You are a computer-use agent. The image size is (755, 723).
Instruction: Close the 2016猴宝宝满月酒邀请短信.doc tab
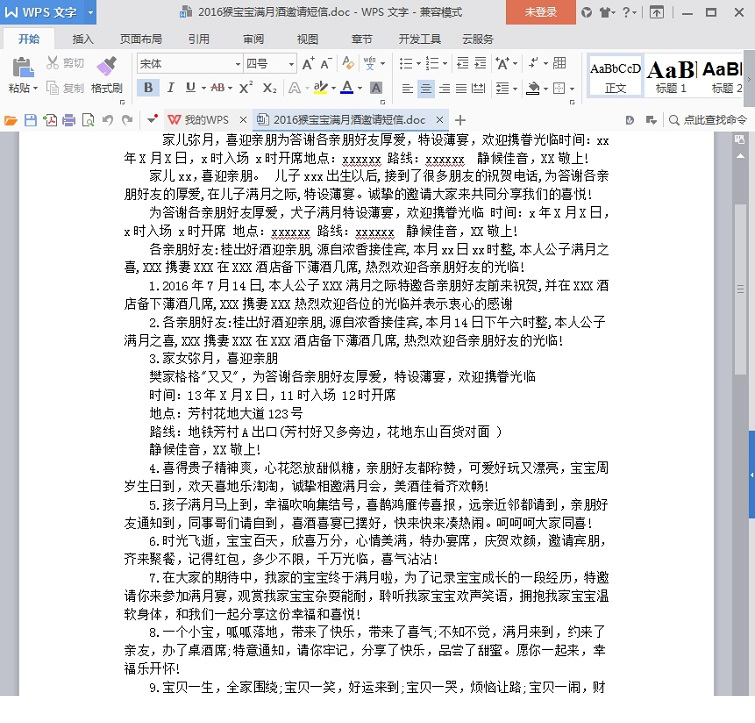click(439, 120)
